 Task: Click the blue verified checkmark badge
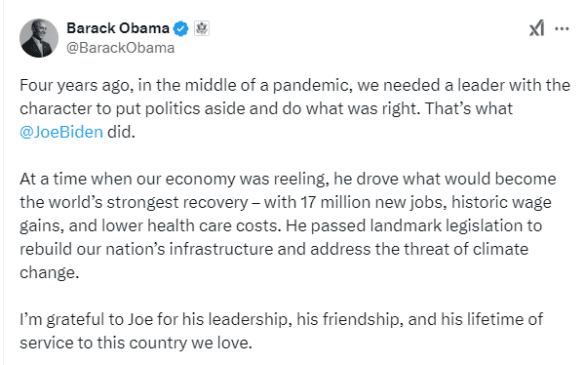181,29
